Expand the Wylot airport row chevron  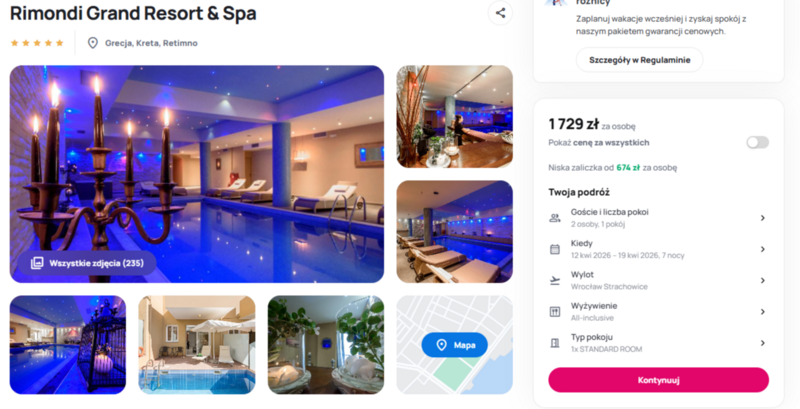[x=763, y=280]
